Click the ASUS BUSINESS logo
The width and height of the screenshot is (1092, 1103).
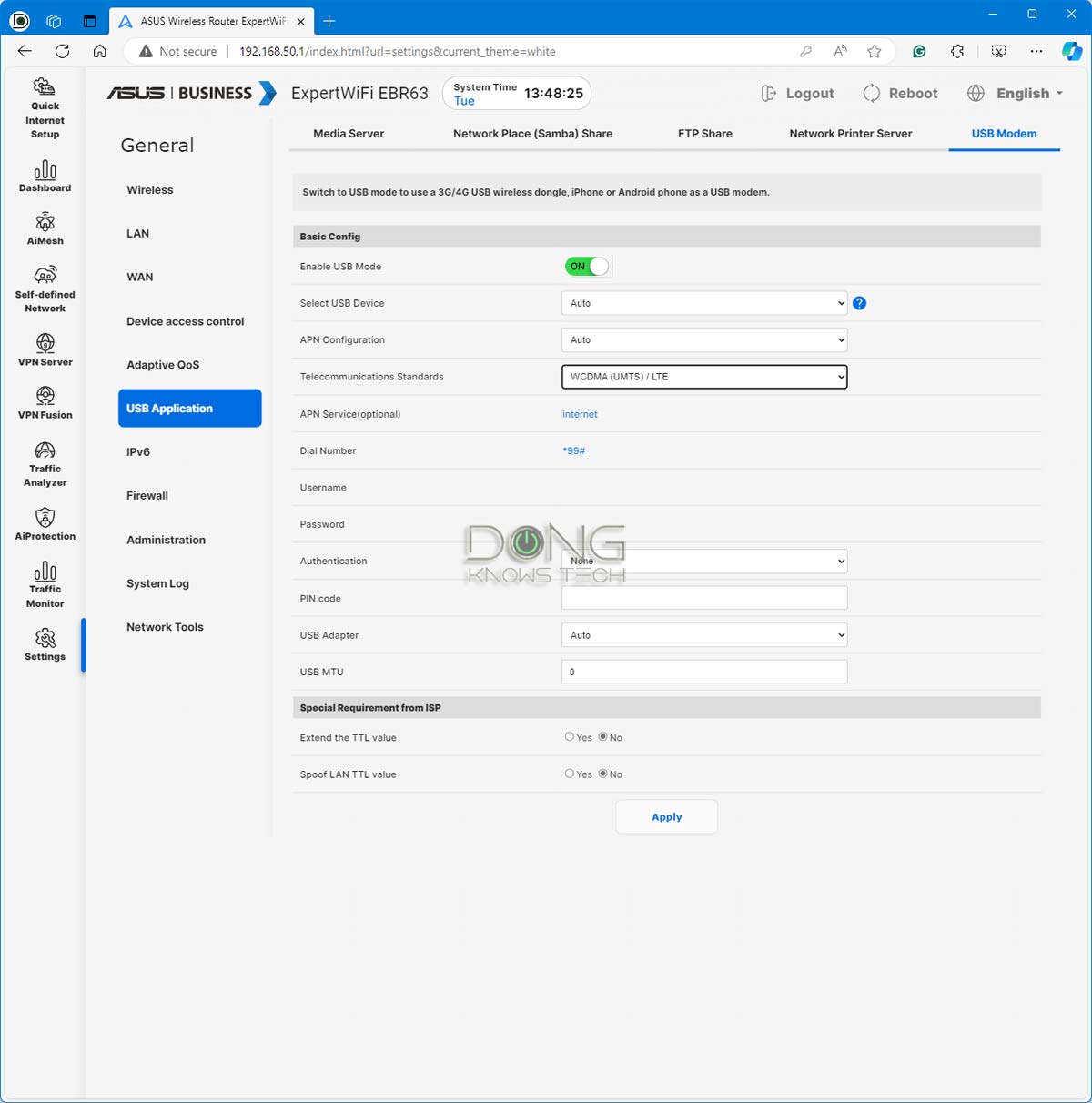click(x=191, y=93)
